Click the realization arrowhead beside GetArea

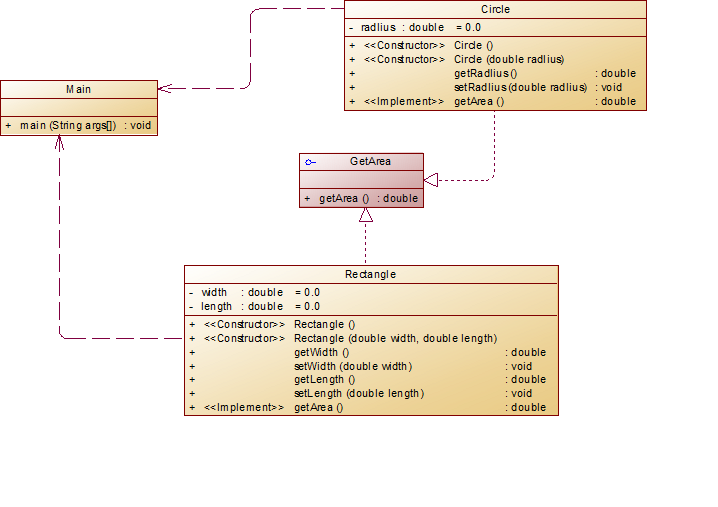pos(431,180)
